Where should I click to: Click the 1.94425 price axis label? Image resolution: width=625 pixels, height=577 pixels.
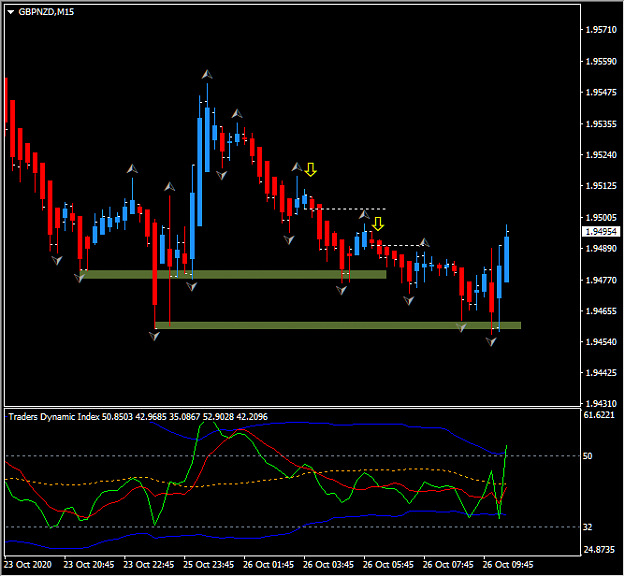(601, 373)
